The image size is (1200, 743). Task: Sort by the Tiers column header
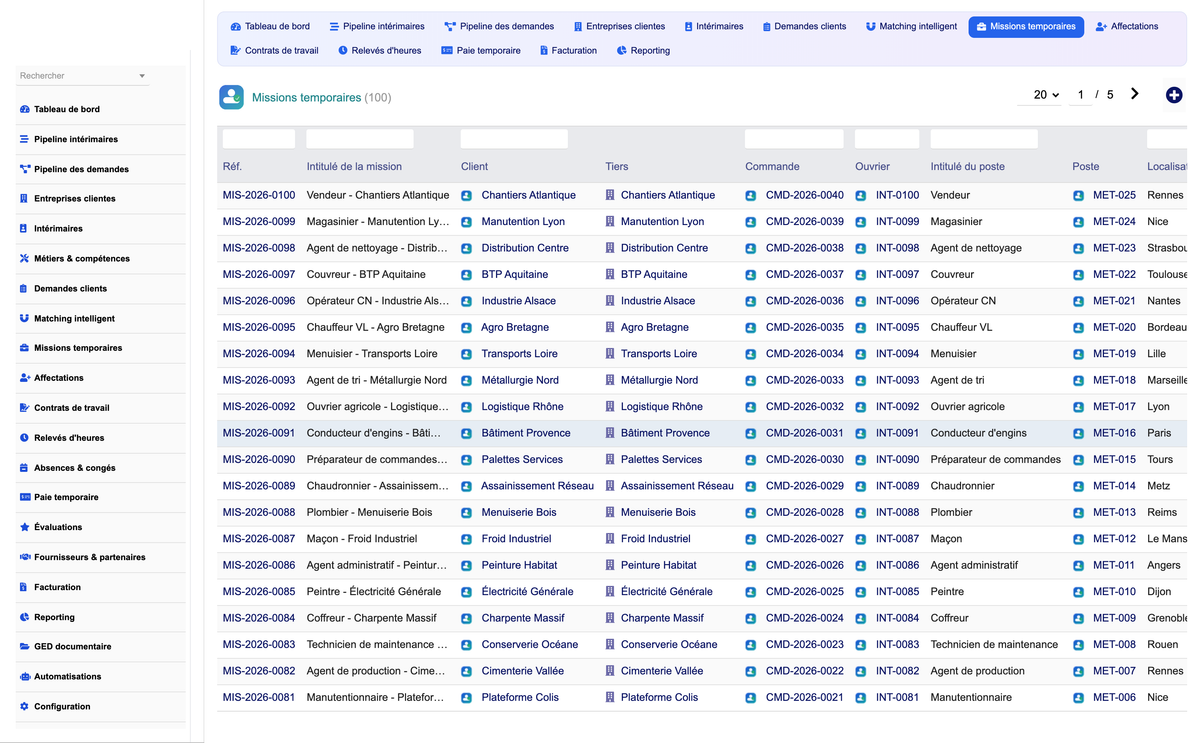tap(617, 167)
